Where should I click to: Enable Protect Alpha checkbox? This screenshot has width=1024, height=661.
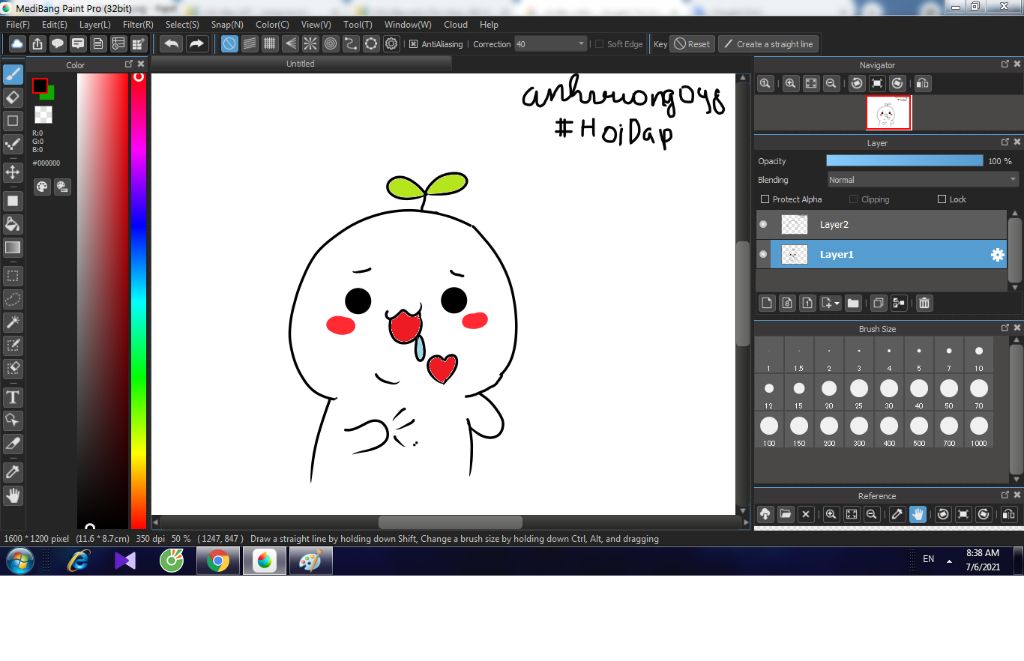pyautogui.click(x=765, y=199)
